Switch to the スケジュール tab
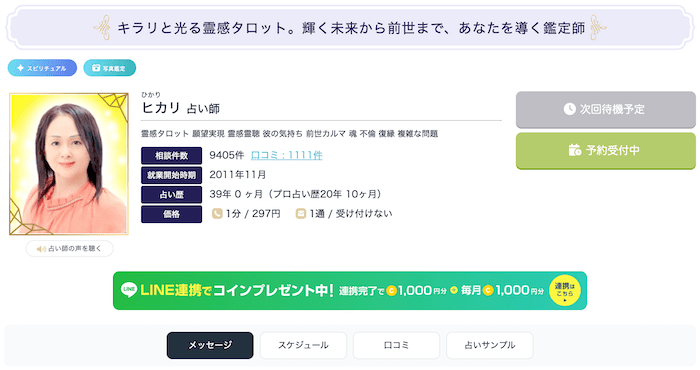This screenshot has width=700, height=370. tap(303, 345)
